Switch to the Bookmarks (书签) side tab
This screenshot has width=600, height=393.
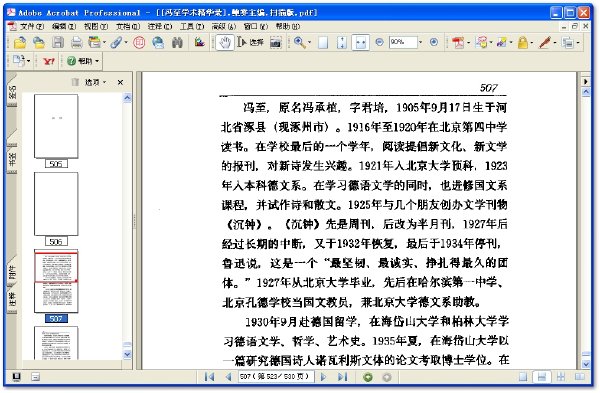tap(12, 158)
